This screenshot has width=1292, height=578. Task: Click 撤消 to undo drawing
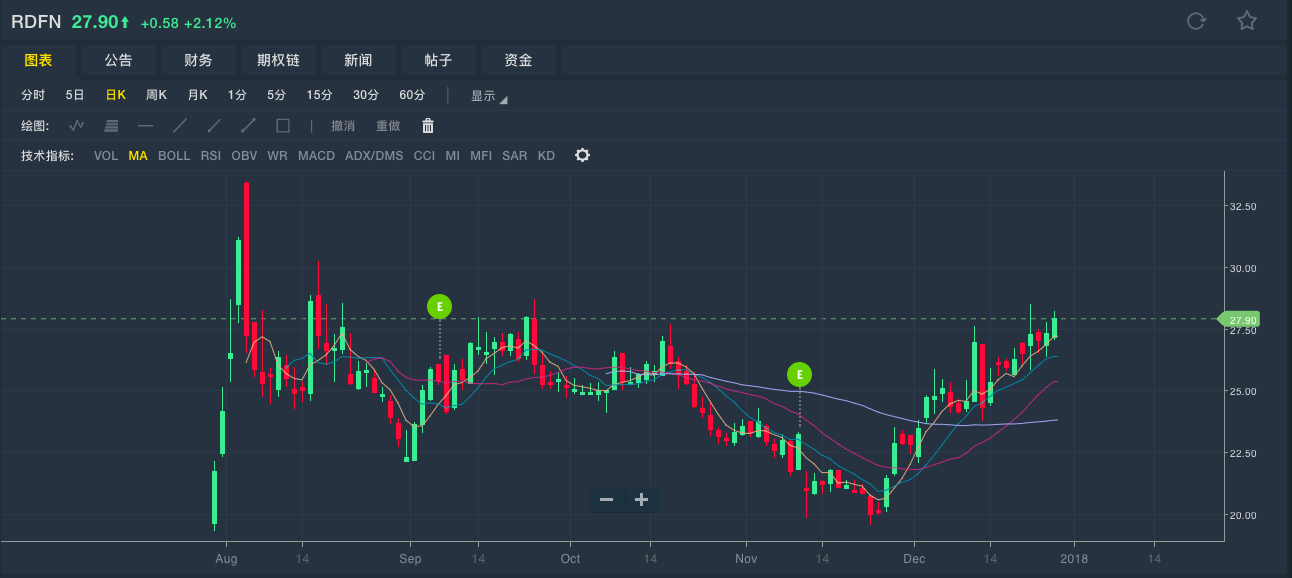click(x=343, y=126)
